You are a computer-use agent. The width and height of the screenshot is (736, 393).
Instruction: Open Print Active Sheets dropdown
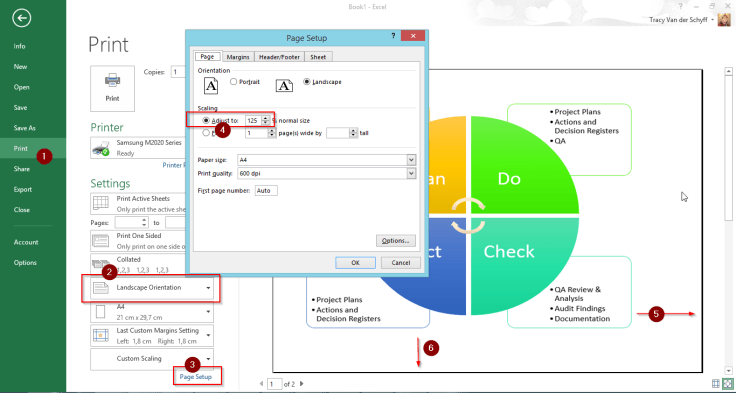click(x=138, y=203)
